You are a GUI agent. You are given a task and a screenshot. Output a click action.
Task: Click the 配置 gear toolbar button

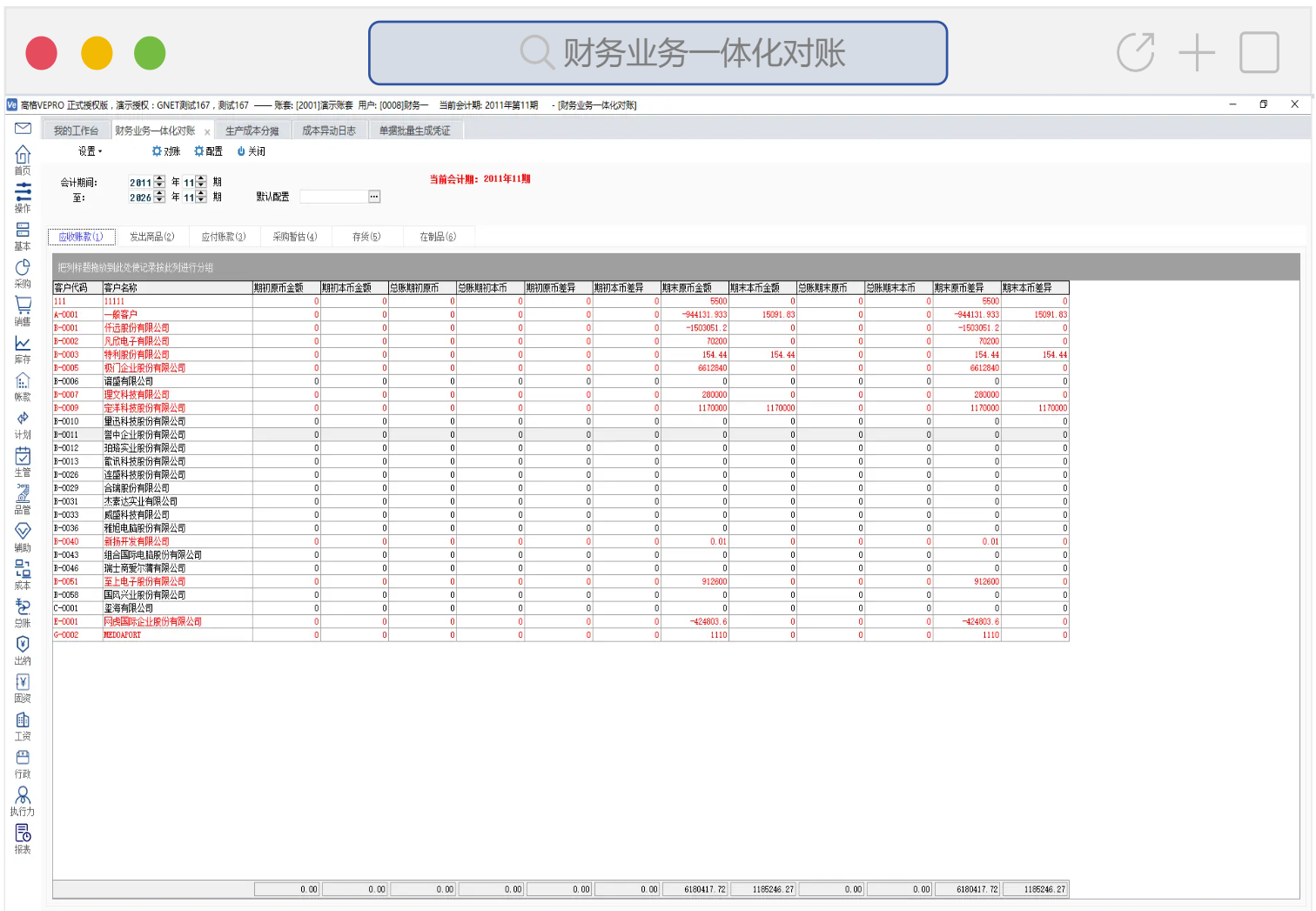[x=208, y=151]
